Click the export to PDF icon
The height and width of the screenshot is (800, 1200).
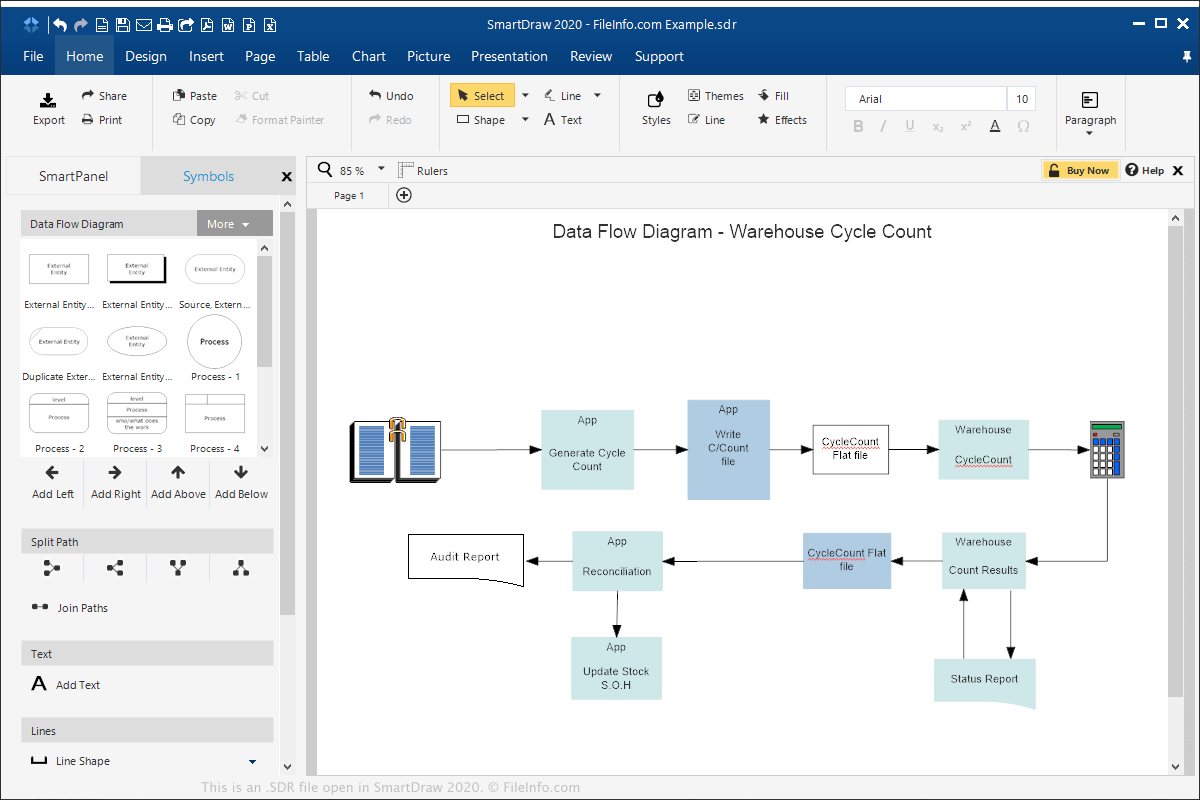coord(206,24)
